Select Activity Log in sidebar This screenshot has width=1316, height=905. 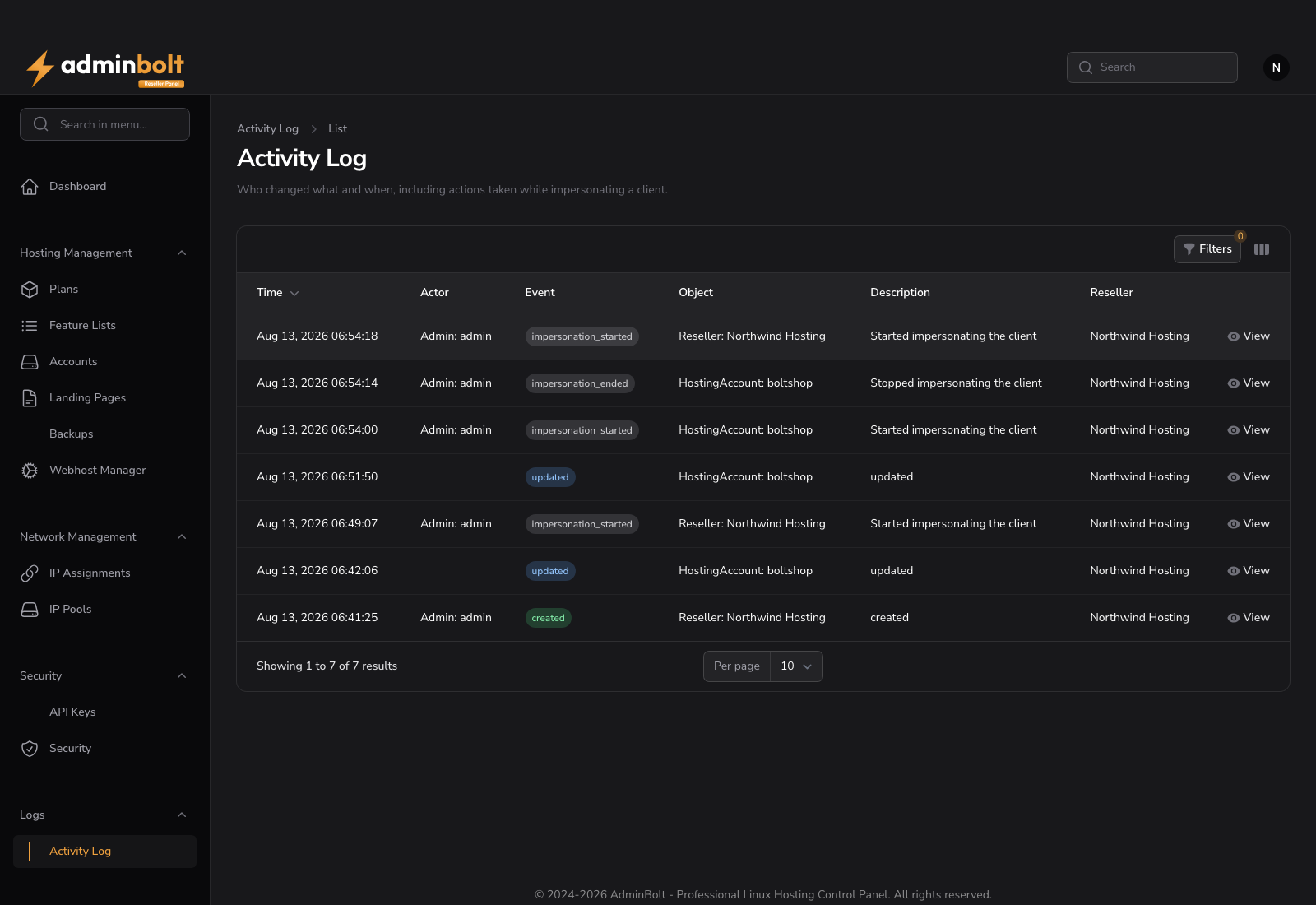point(104,852)
